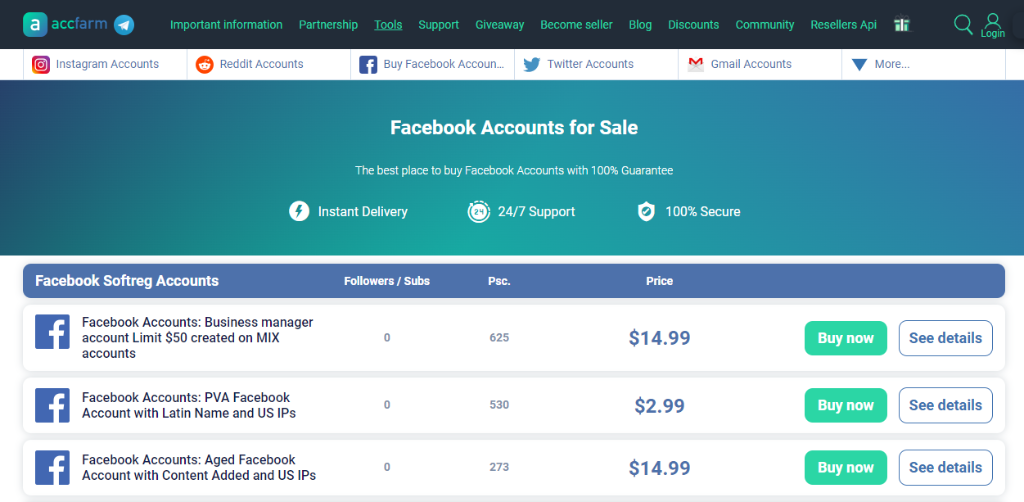
Task: Click the Facebook Accounts for Sale heading
Action: coord(514,127)
